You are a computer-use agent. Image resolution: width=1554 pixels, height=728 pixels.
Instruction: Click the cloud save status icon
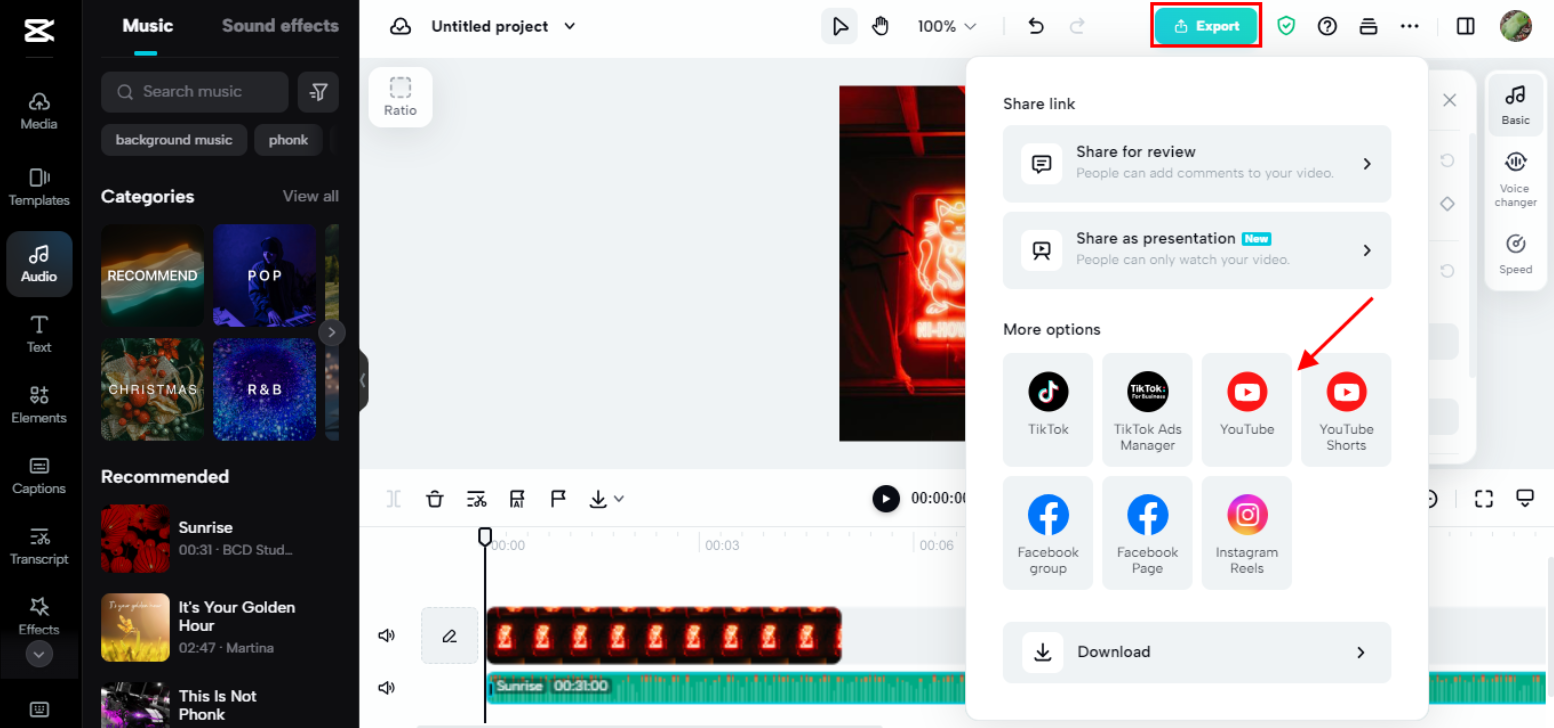tap(400, 26)
